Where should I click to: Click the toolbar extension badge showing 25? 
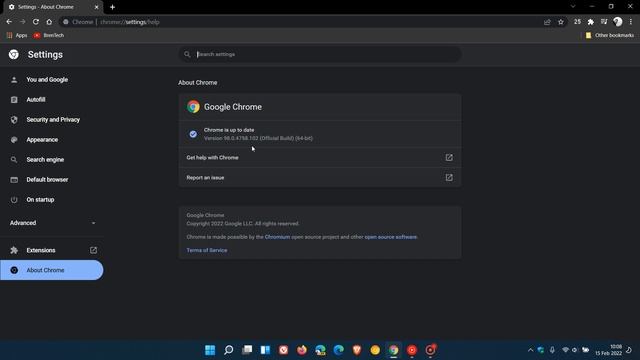577,22
